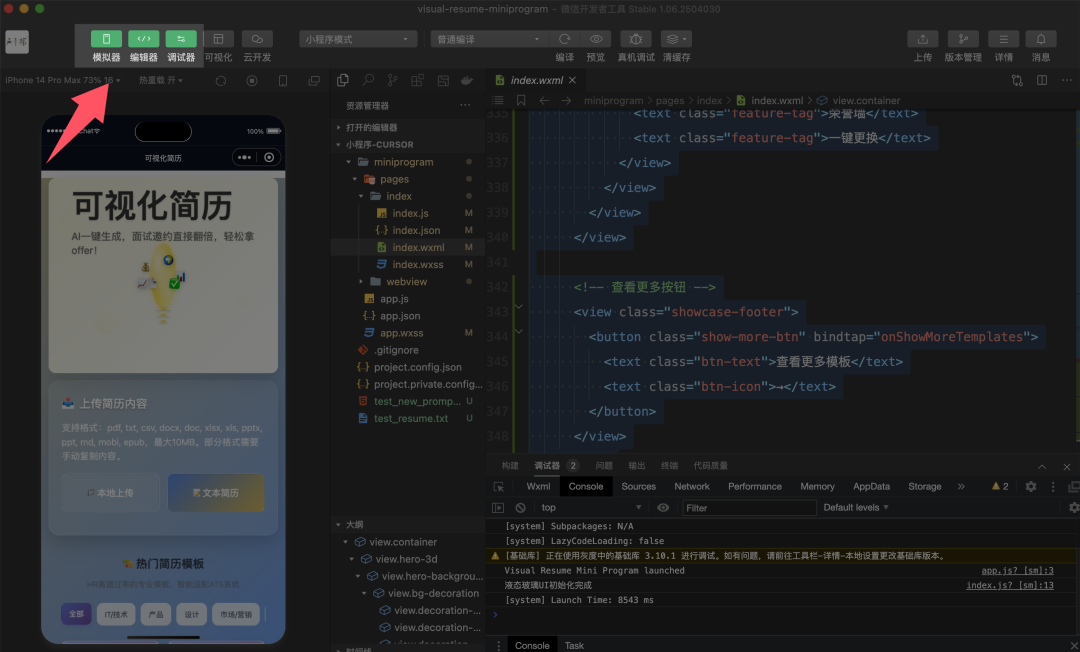Open 版本管理 version control button
Screen dimensions: 1080x652
963,39
